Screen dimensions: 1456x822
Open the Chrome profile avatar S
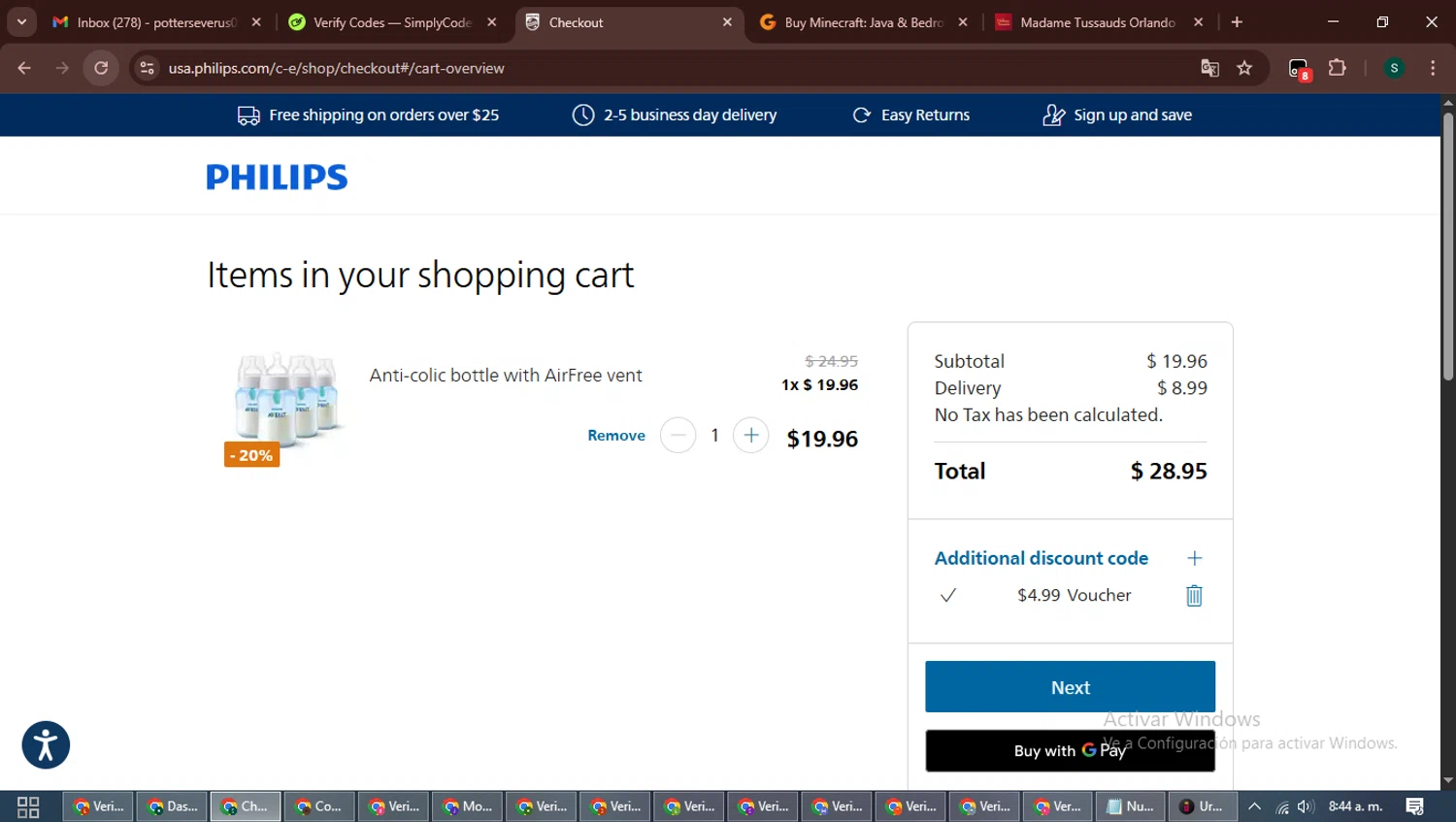[1394, 68]
